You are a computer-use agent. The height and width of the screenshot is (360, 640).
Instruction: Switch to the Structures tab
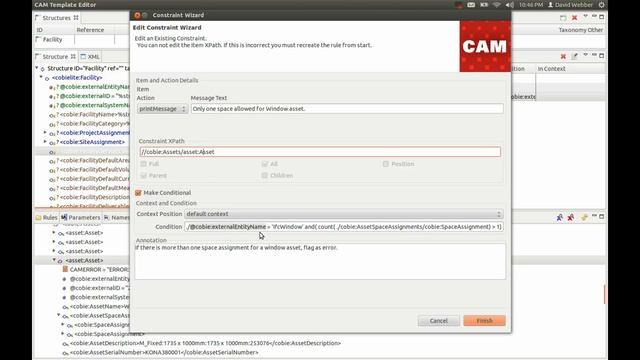56,18
